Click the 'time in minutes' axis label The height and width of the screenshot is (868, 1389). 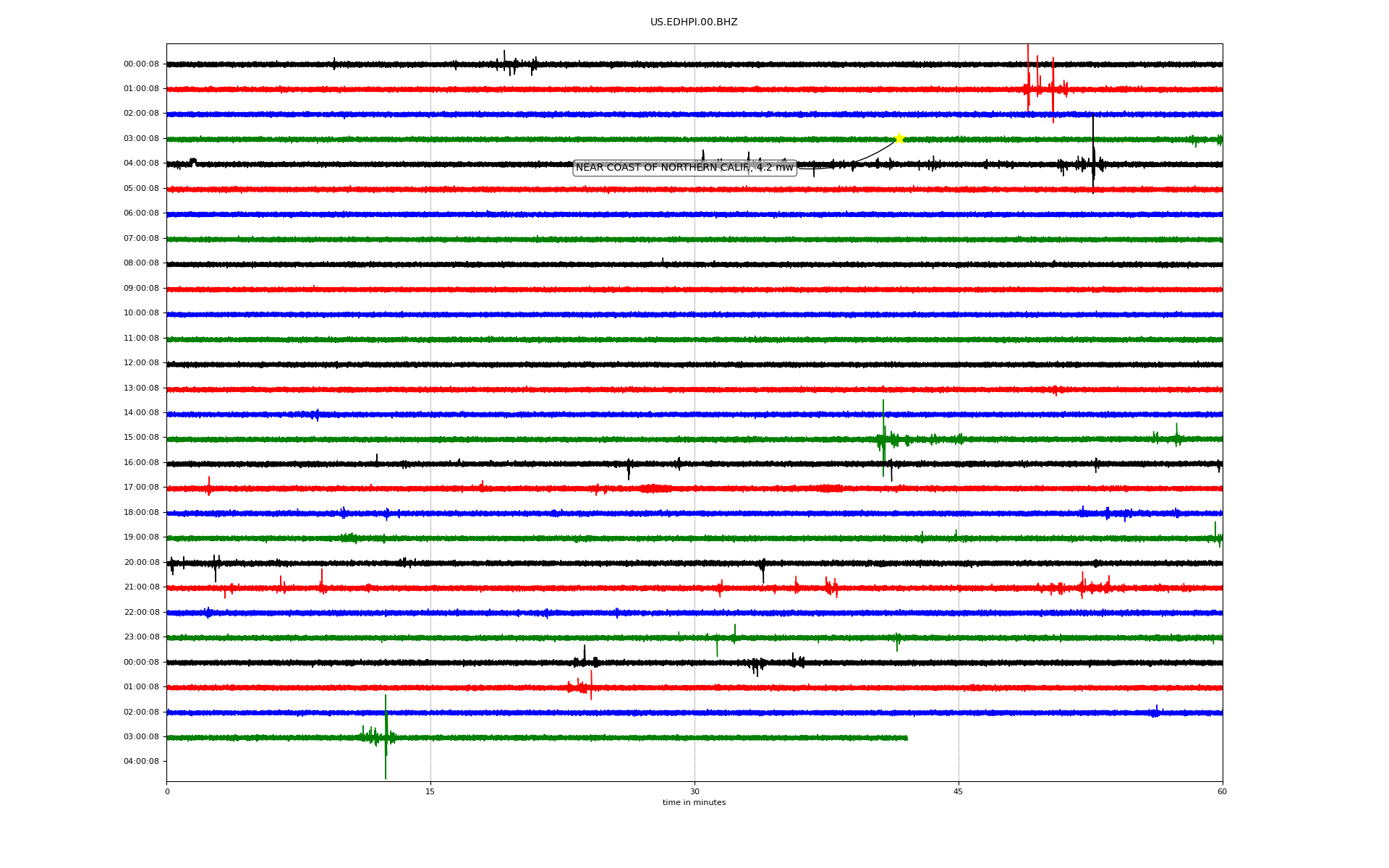point(694,802)
